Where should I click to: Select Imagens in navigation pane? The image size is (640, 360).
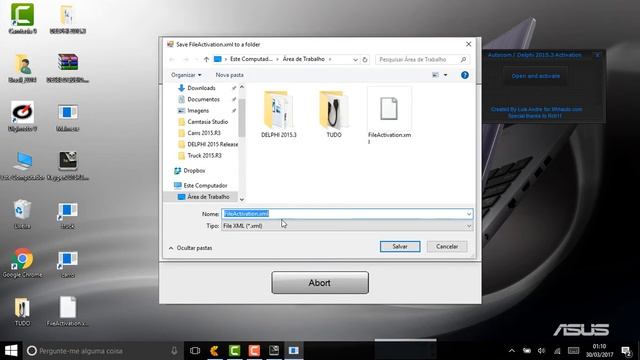[x=198, y=111]
